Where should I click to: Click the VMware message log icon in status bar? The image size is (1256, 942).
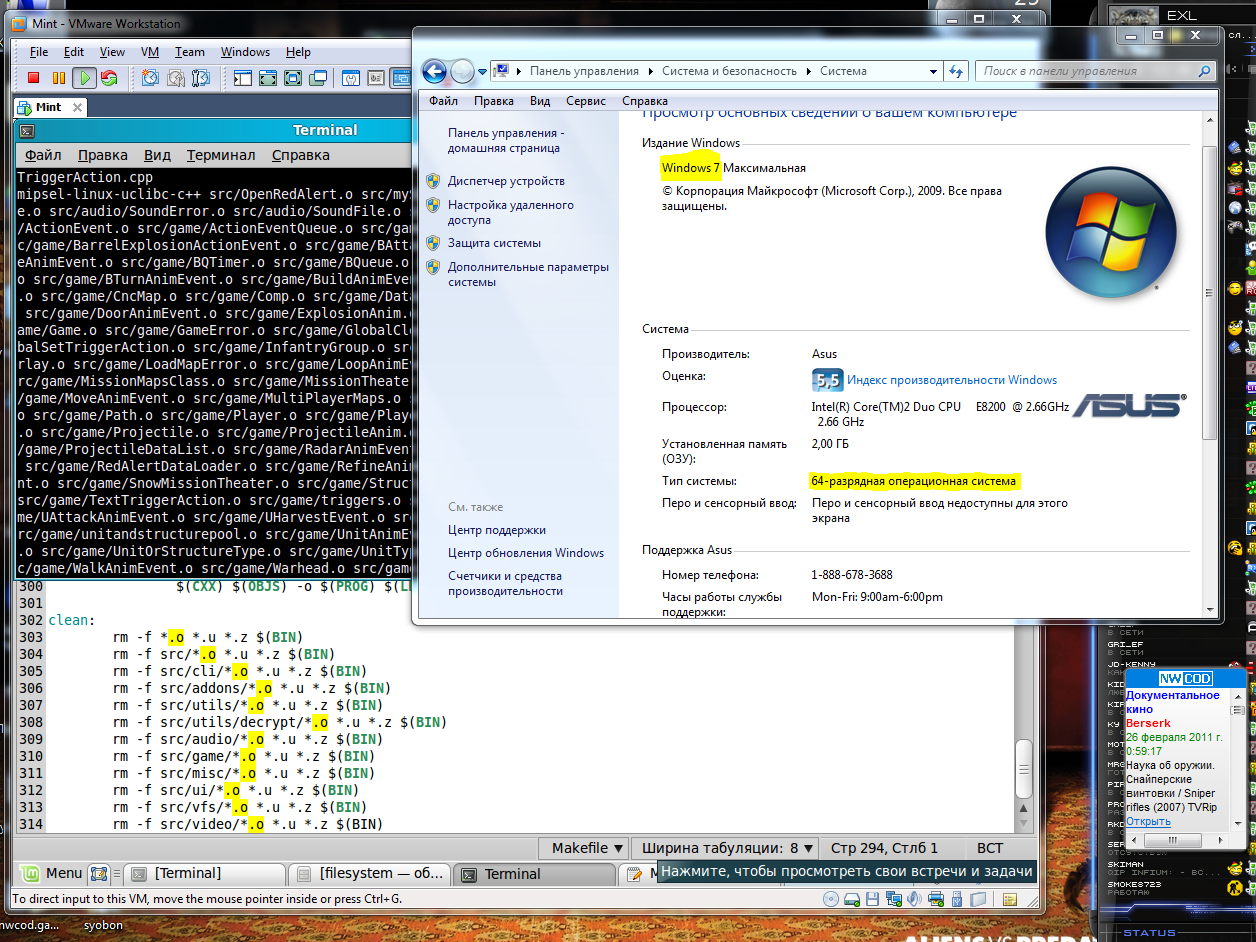click(x=1010, y=899)
